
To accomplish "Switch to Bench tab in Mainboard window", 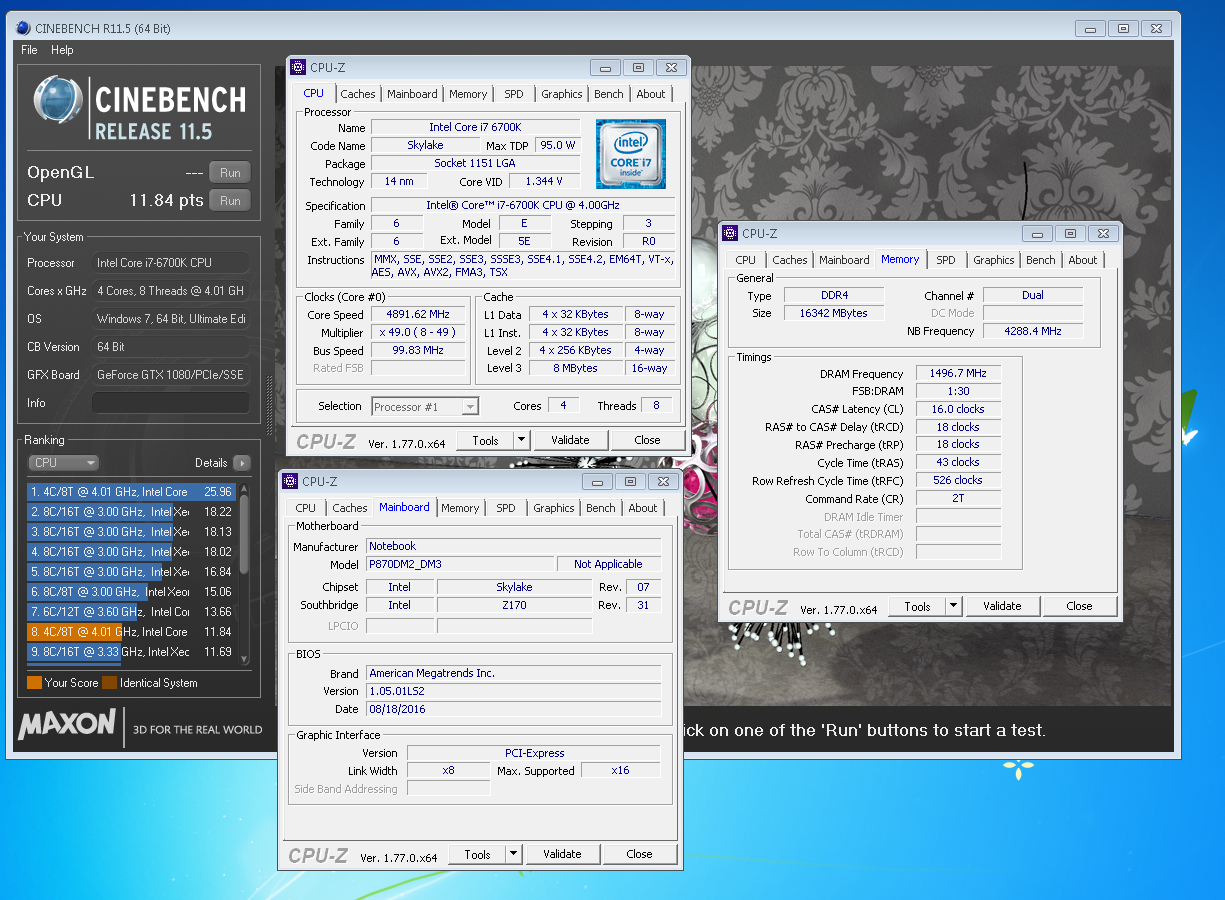I will coord(601,508).
